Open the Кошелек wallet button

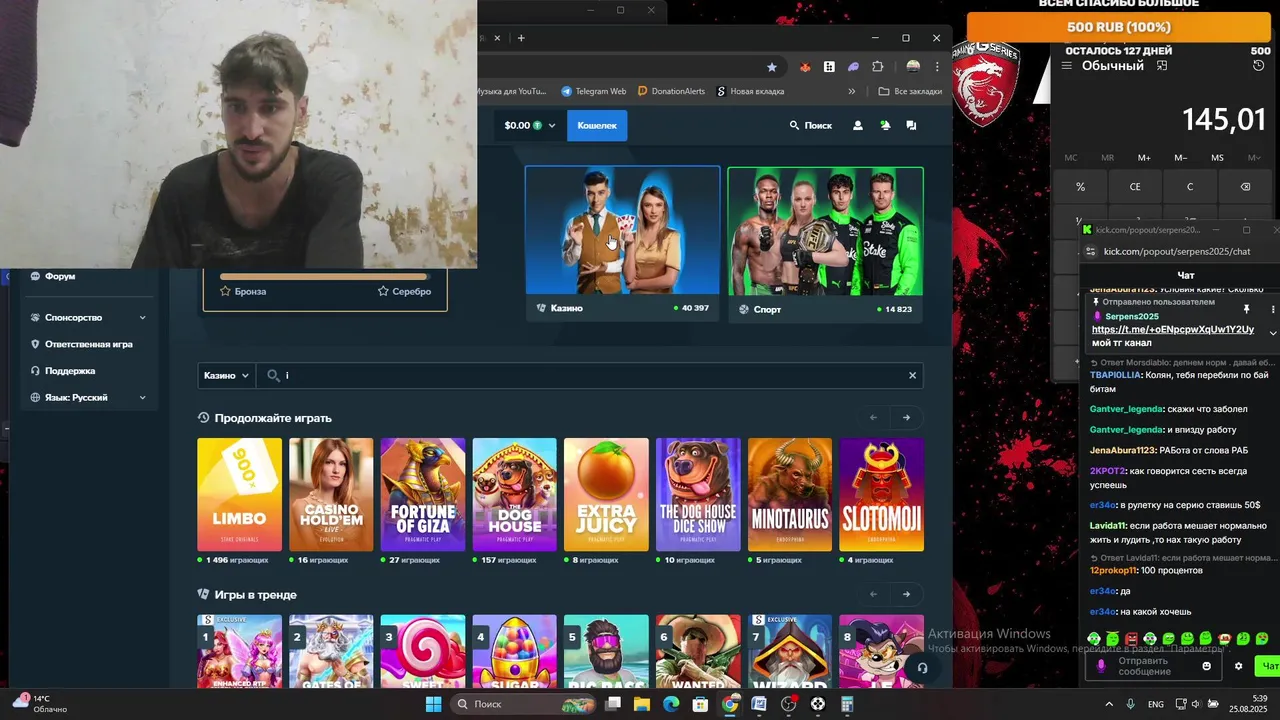point(597,125)
